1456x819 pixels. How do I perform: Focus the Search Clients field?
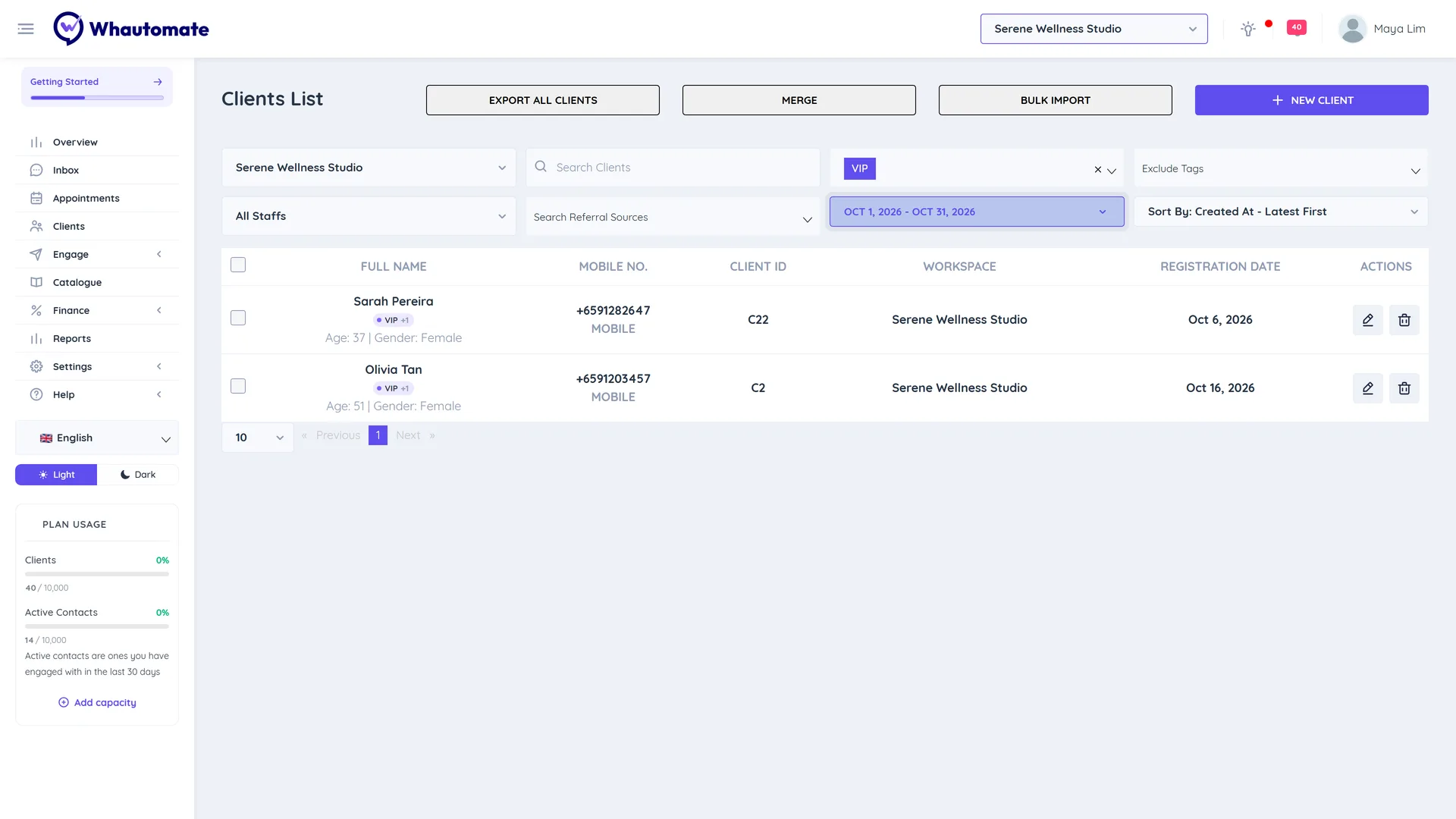coord(673,168)
